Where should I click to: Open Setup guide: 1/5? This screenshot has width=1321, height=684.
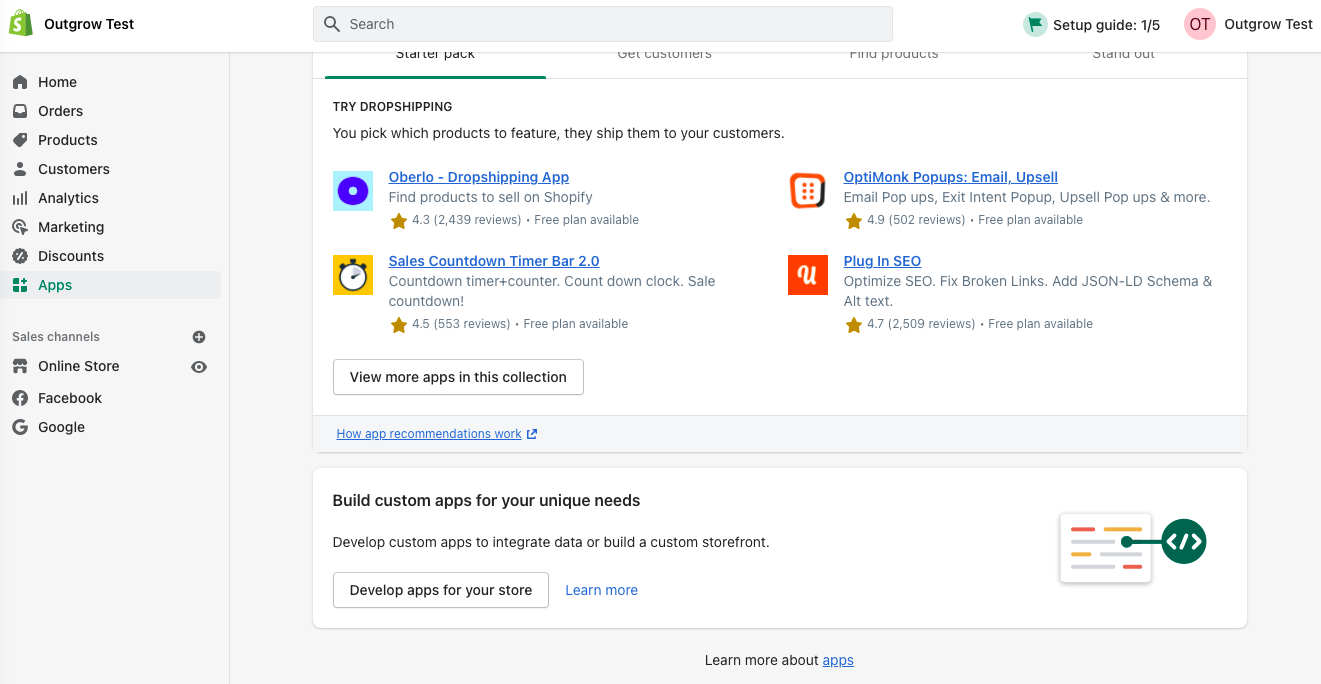pyautogui.click(x=1092, y=24)
